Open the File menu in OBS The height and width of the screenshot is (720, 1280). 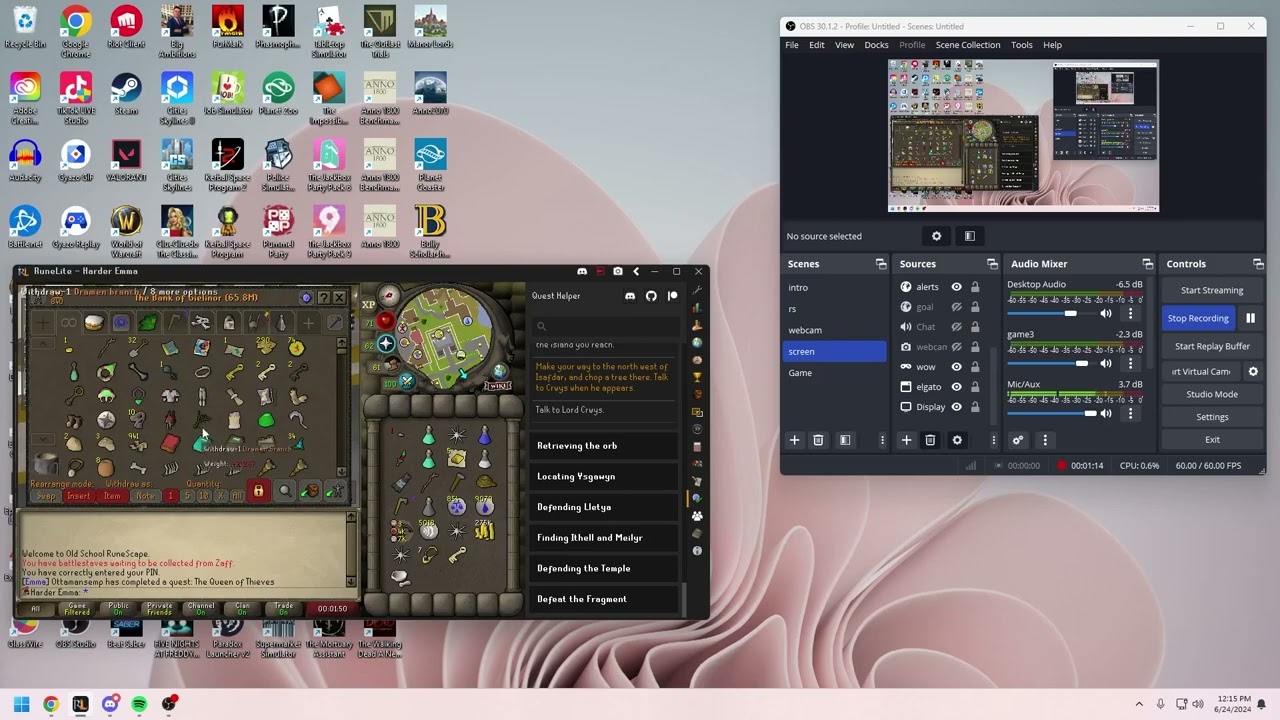click(x=792, y=45)
